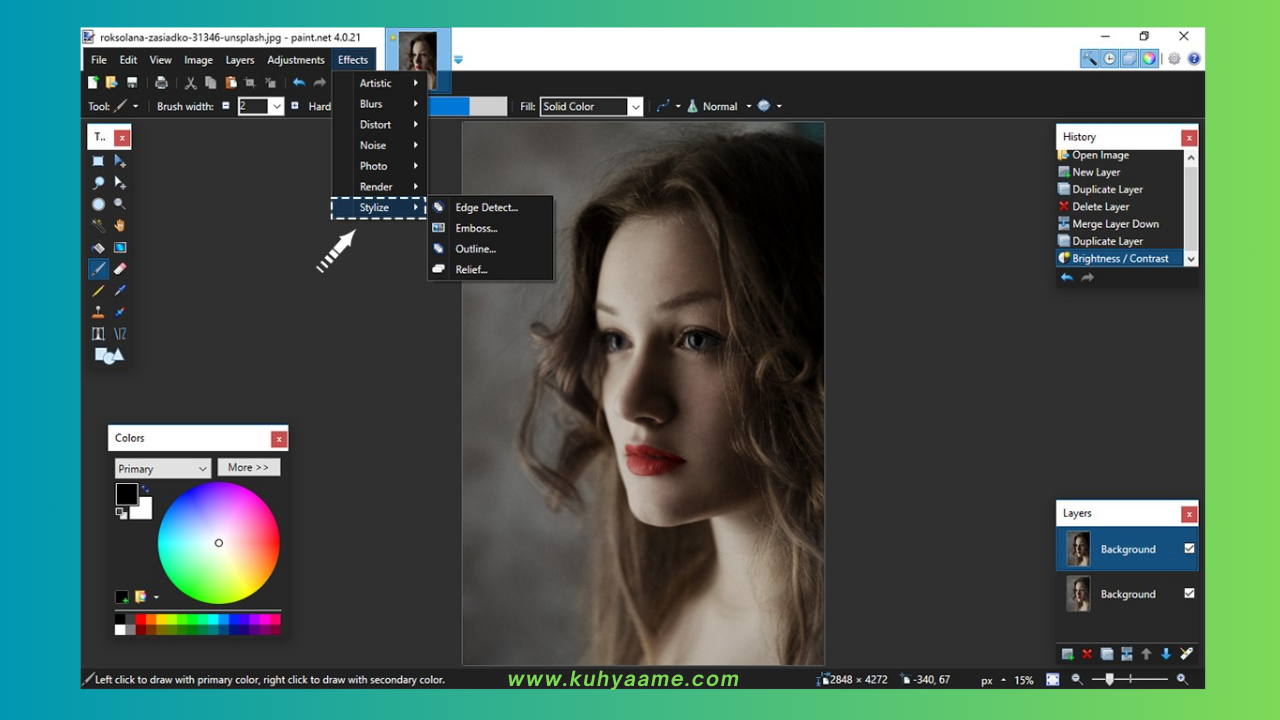Viewport: 1280px width, 720px height.
Task: Toggle the Tools window button at top right
Action: pyautogui.click(x=1090, y=59)
